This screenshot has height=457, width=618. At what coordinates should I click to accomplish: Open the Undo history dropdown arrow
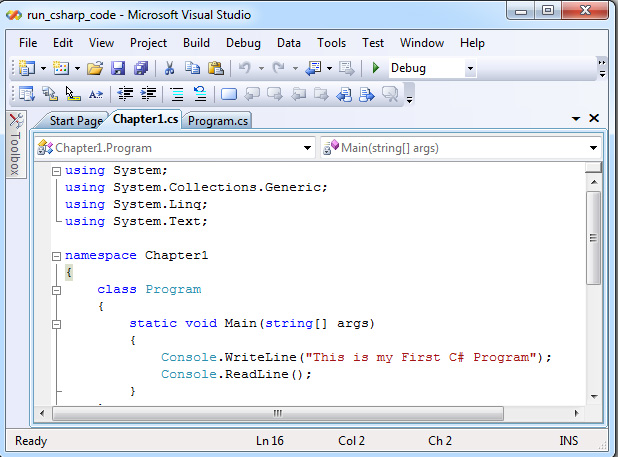click(261, 69)
